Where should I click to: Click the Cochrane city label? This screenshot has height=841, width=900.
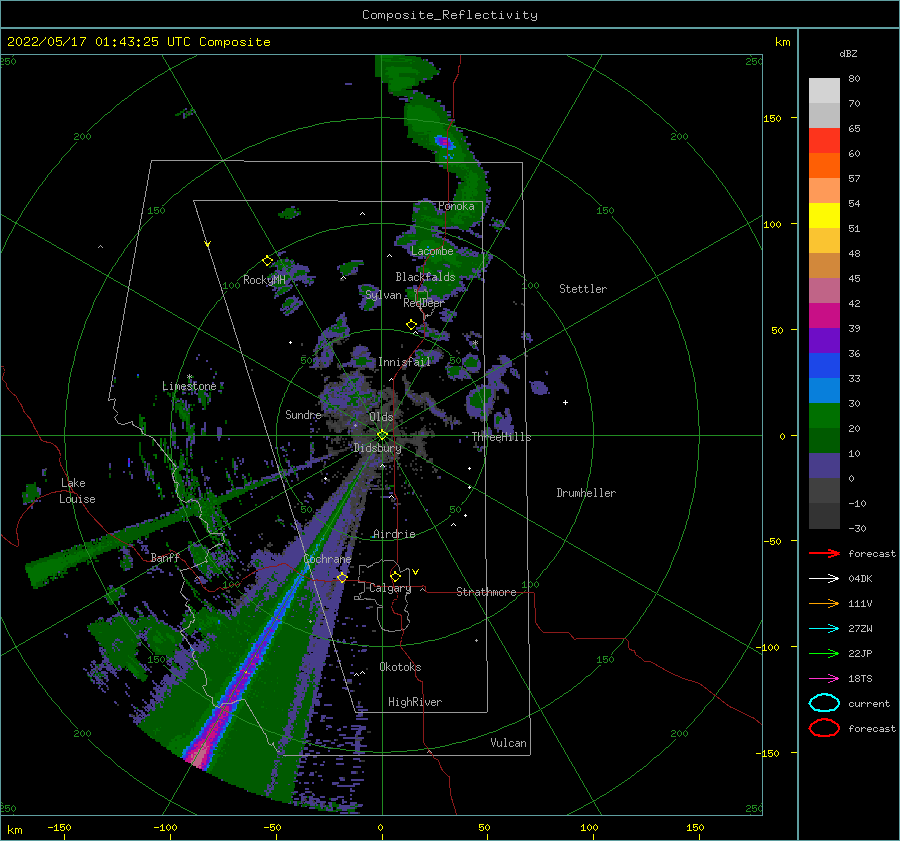[327, 559]
